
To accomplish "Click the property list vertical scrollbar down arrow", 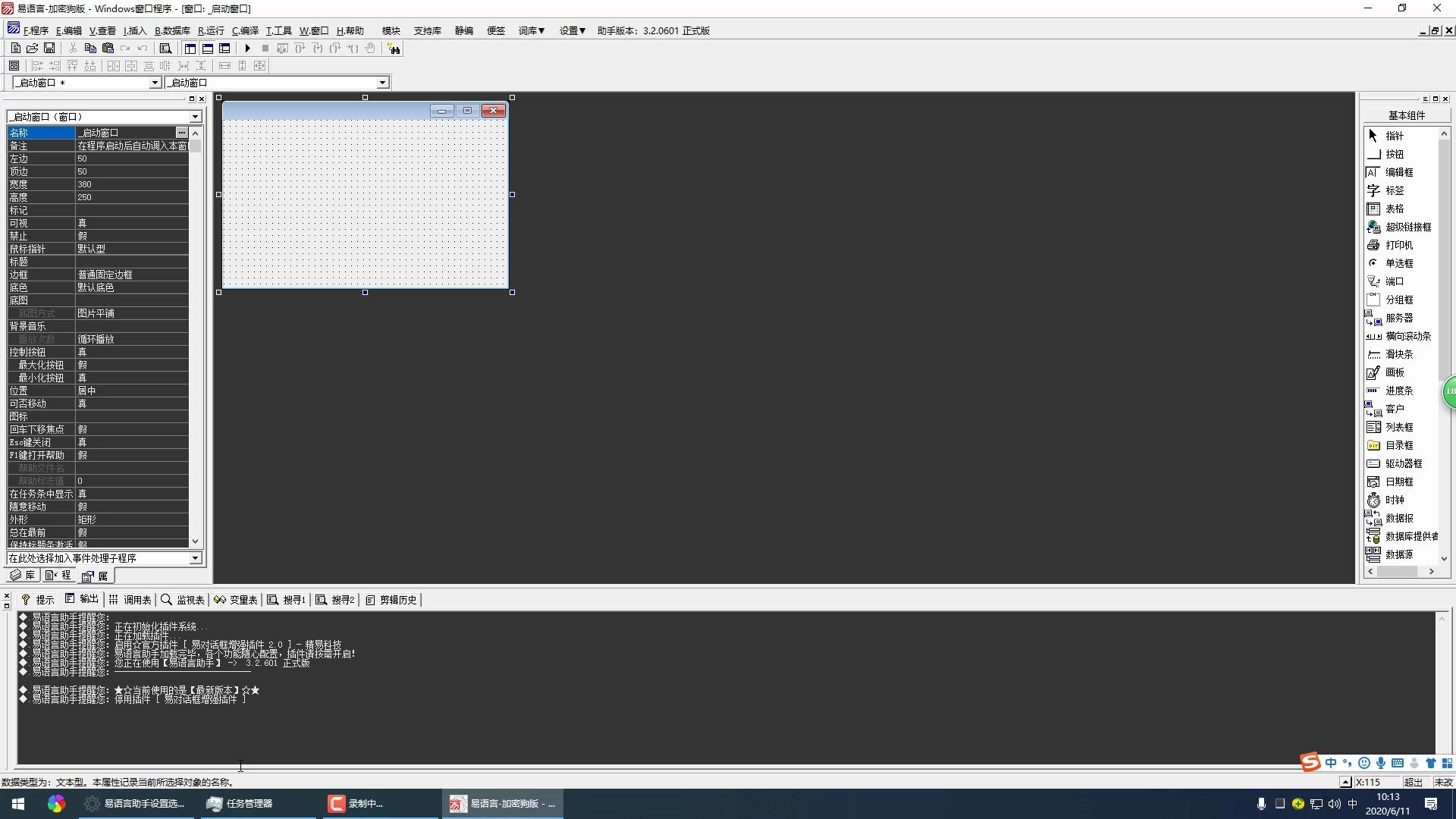I will tap(195, 541).
